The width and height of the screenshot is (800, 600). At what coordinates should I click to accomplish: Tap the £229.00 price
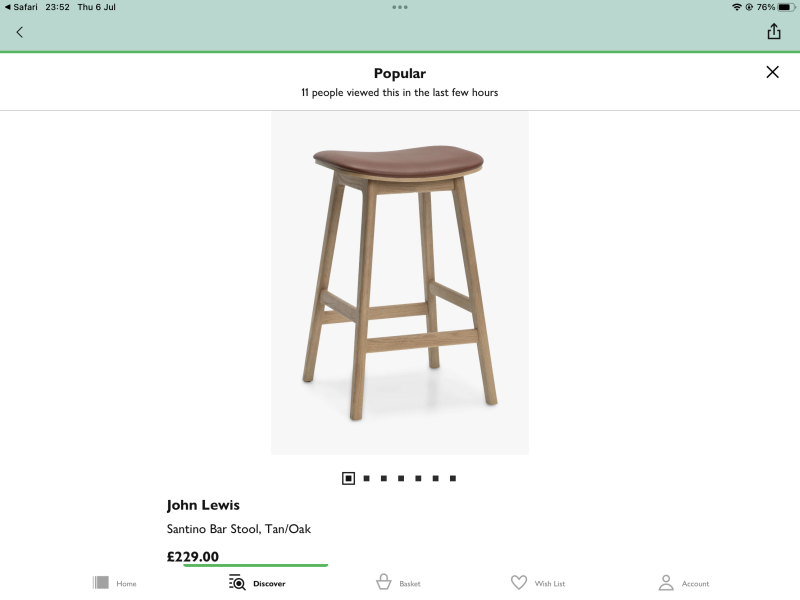[x=192, y=557]
